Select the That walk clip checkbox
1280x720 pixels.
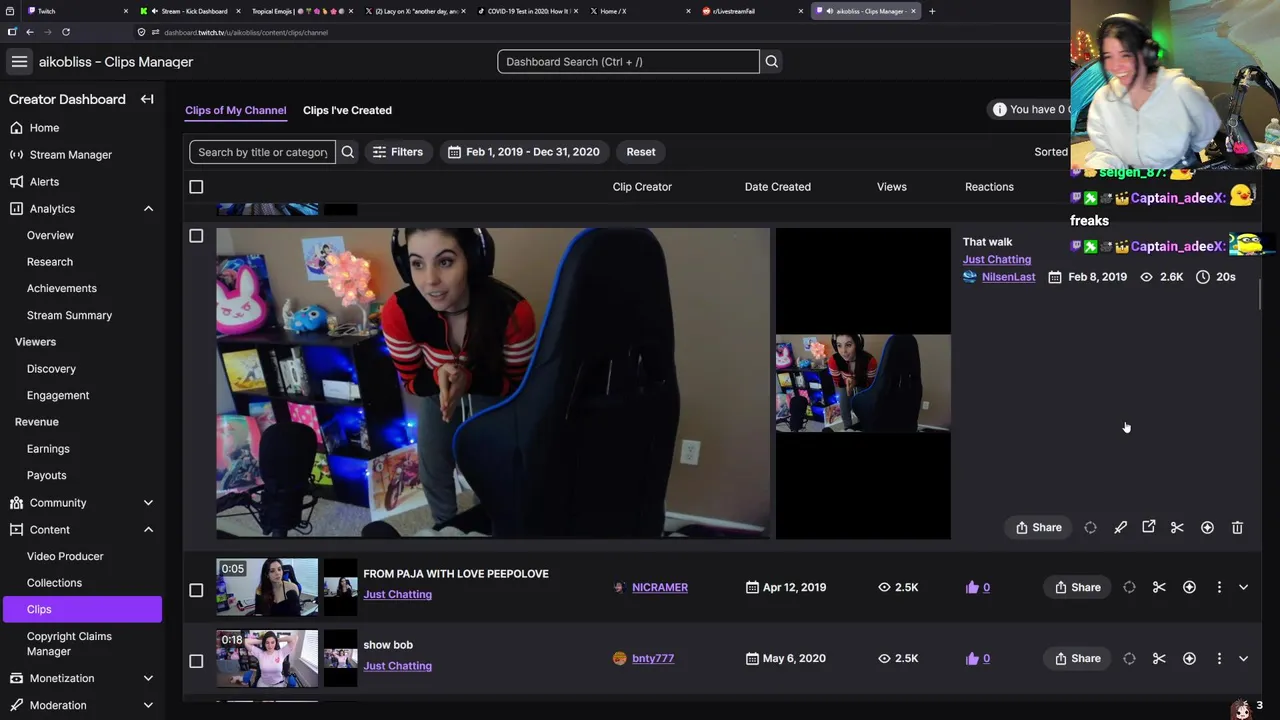click(x=196, y=236)
